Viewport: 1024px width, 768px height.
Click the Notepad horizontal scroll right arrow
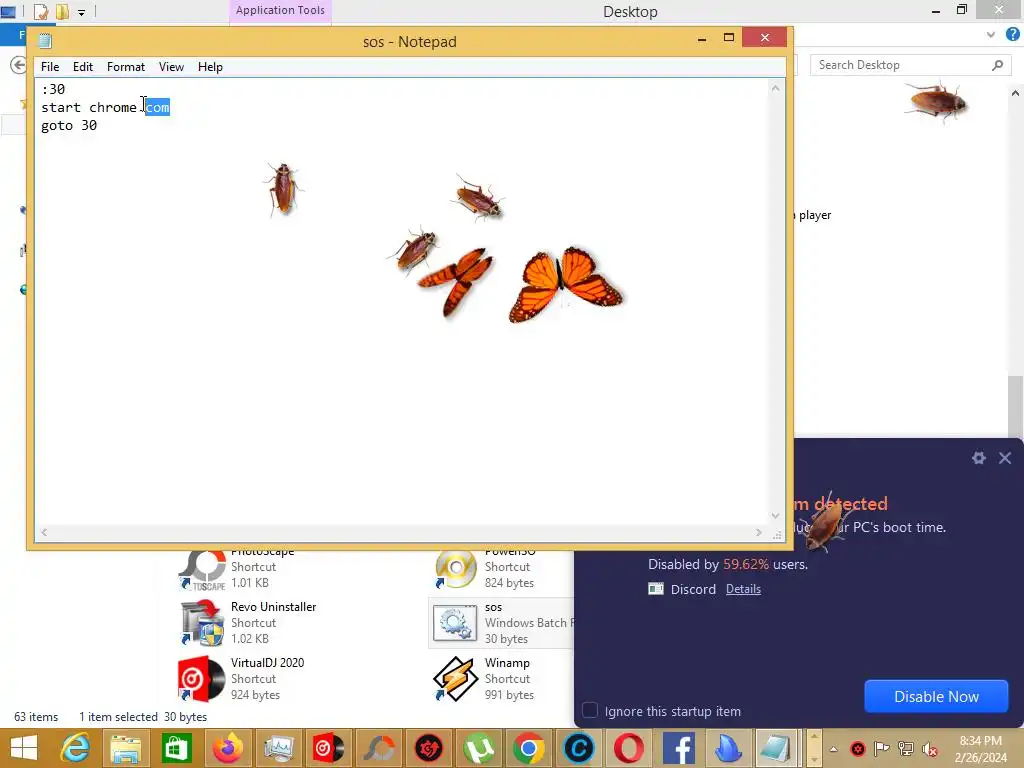[758, 532]
